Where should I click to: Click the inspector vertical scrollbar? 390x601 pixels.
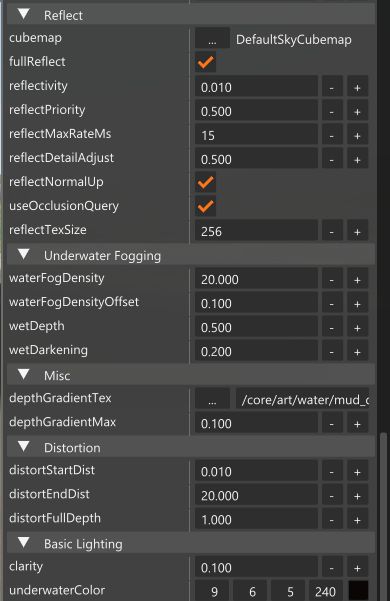383,517
